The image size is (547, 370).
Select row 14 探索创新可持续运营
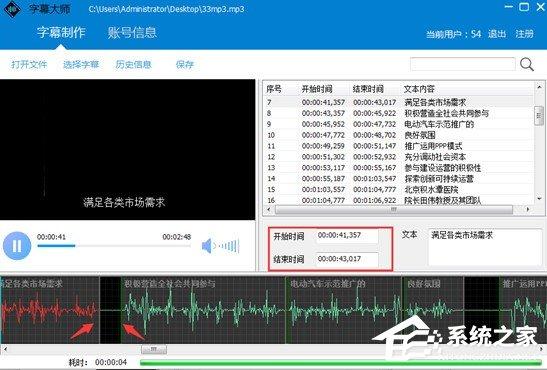[x=398, y=179]
